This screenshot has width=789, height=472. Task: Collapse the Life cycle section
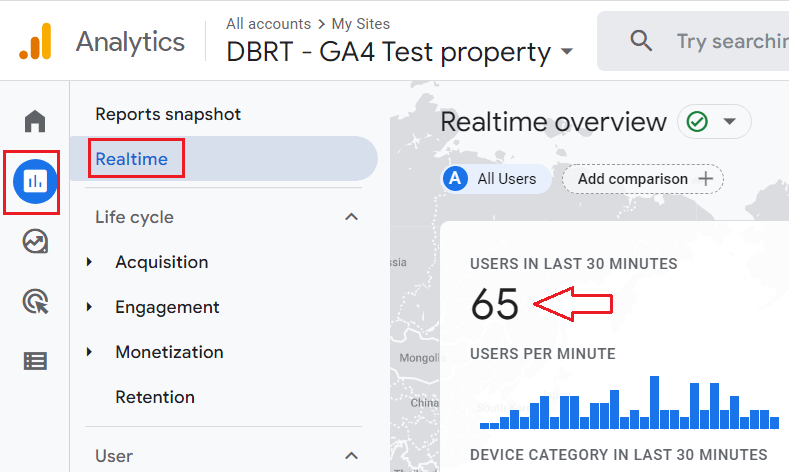point(351,217)
